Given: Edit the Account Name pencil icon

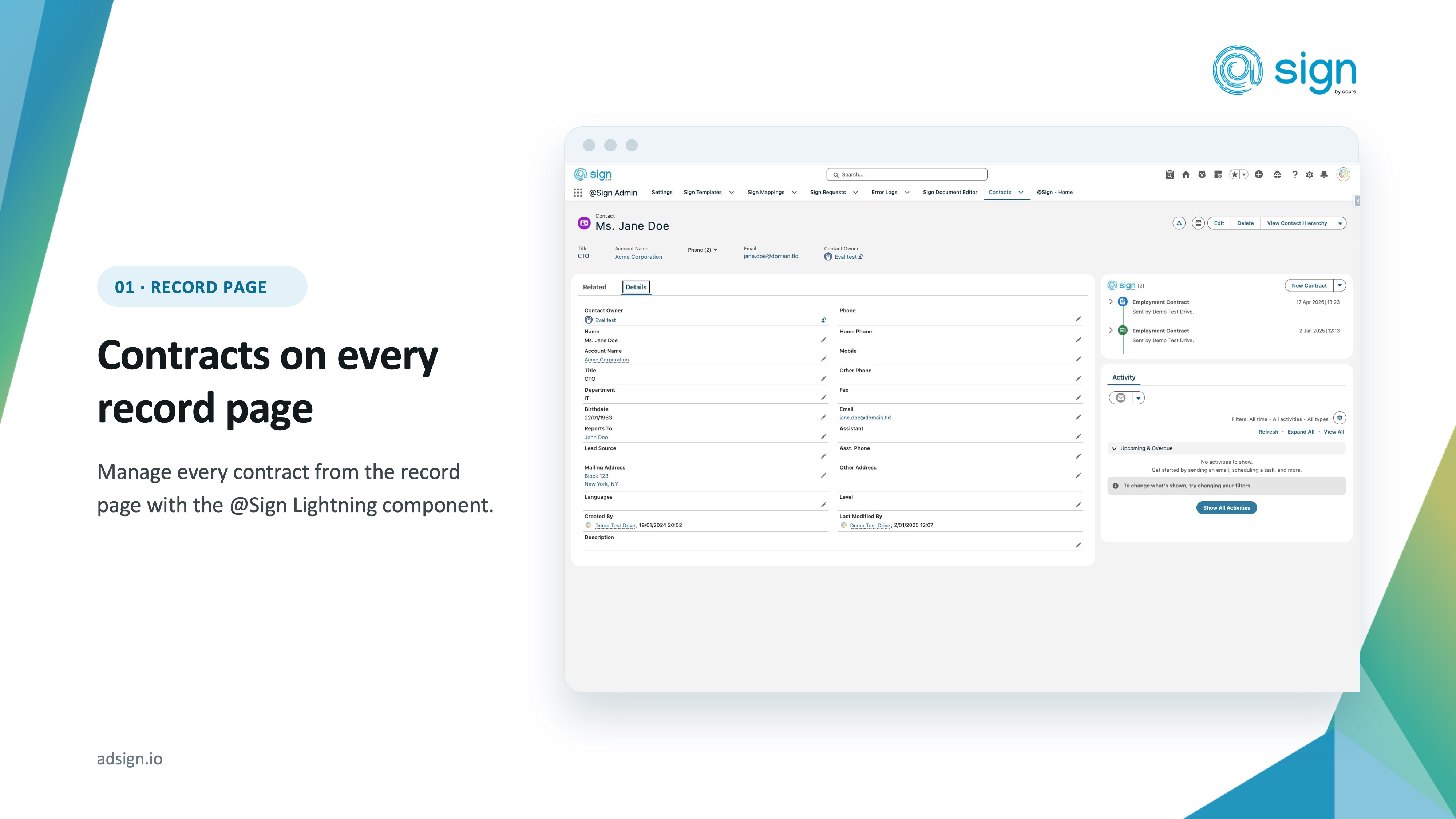Looking at the screenshot, I should coord(823,360).
